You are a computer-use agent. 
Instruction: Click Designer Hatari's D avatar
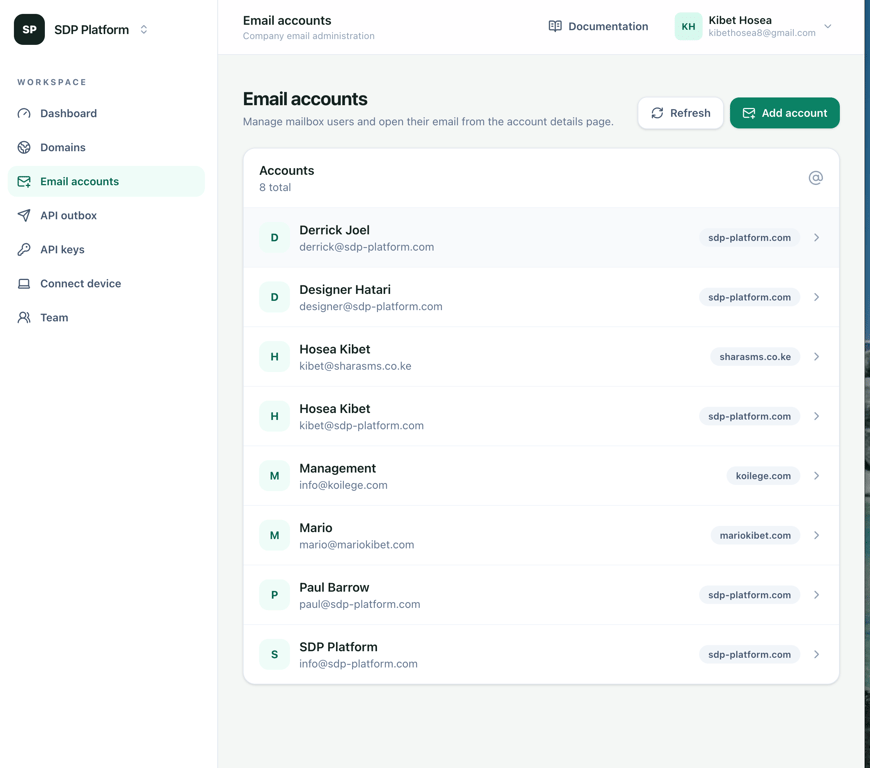[274, 297]
